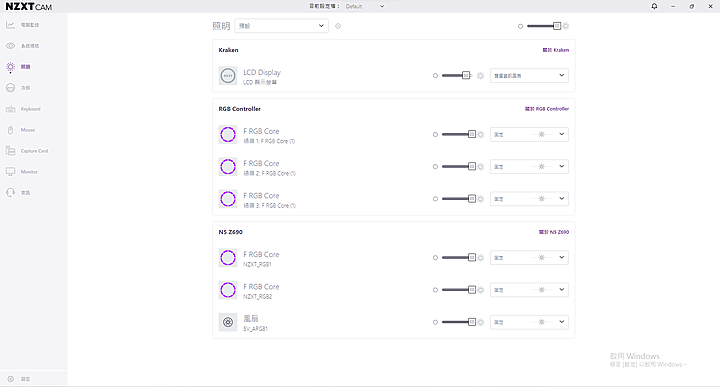The image size is (720, 387).
Task: Open the RGB Controller link at card's right
Action: pyautogui.click(x=547, y=109)
